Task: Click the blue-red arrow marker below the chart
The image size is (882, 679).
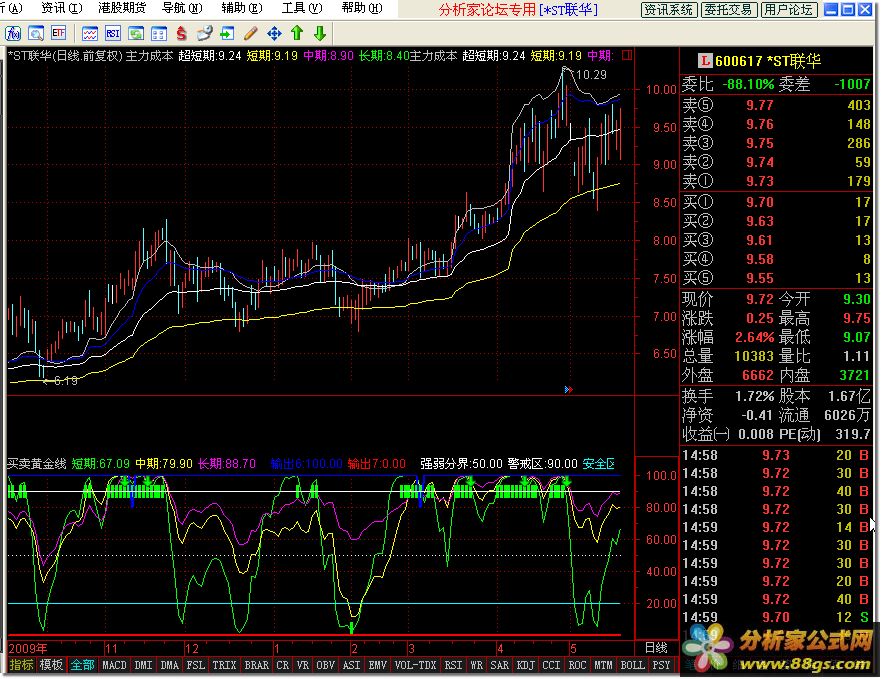Action: pyautogui.click(x=569, y=389)
